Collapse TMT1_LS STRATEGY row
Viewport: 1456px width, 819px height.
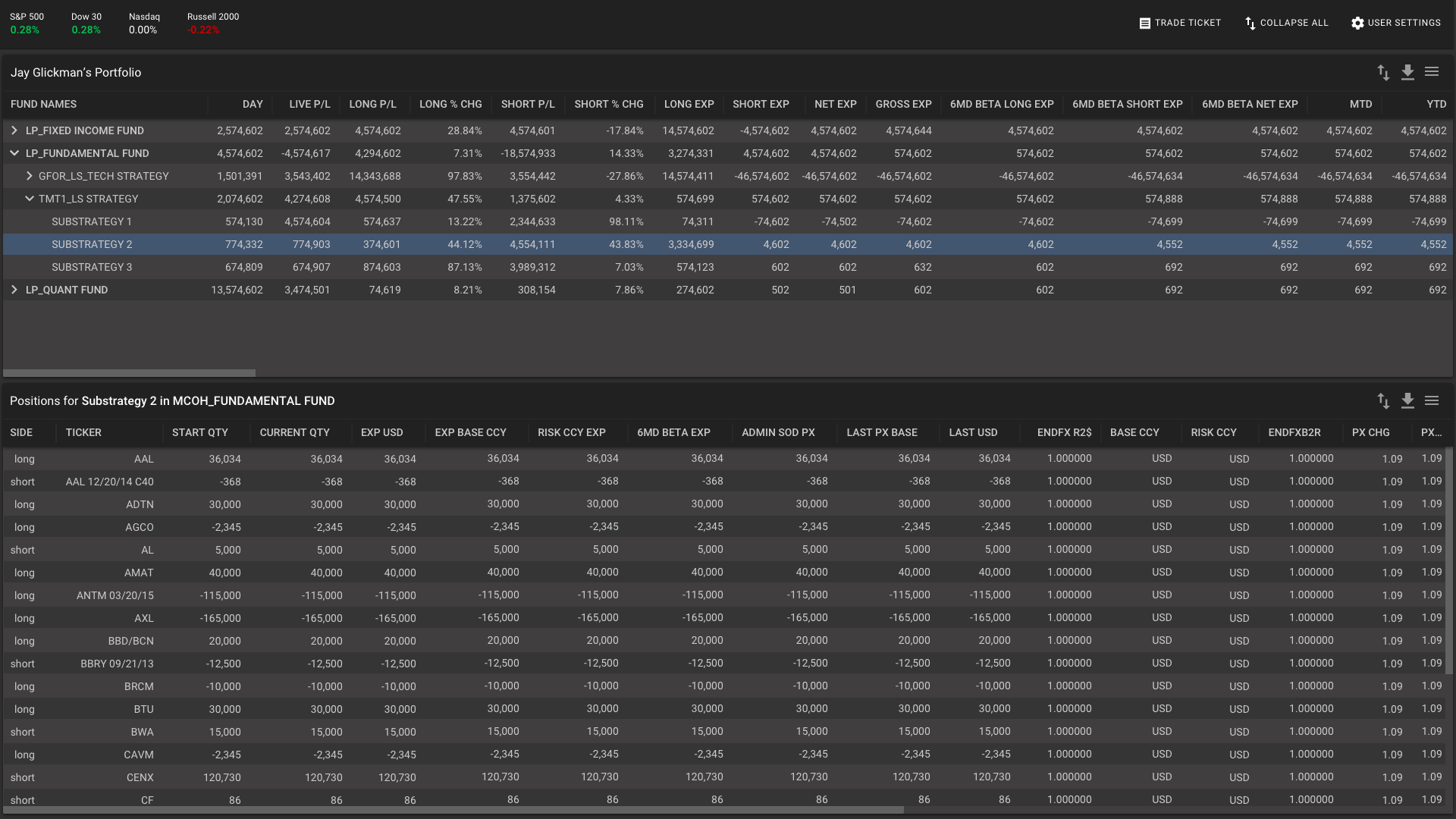coord(29,199)
